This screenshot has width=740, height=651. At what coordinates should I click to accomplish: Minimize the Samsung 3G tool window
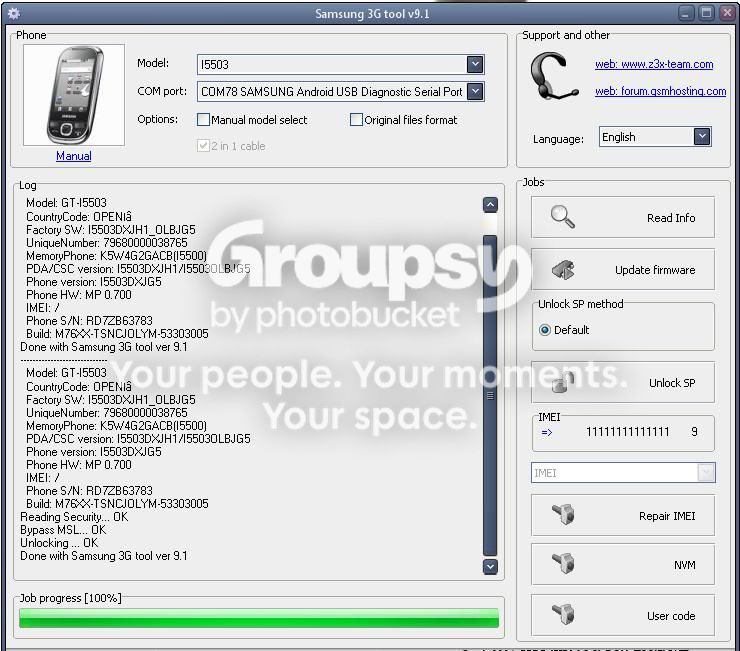(686, 13)
